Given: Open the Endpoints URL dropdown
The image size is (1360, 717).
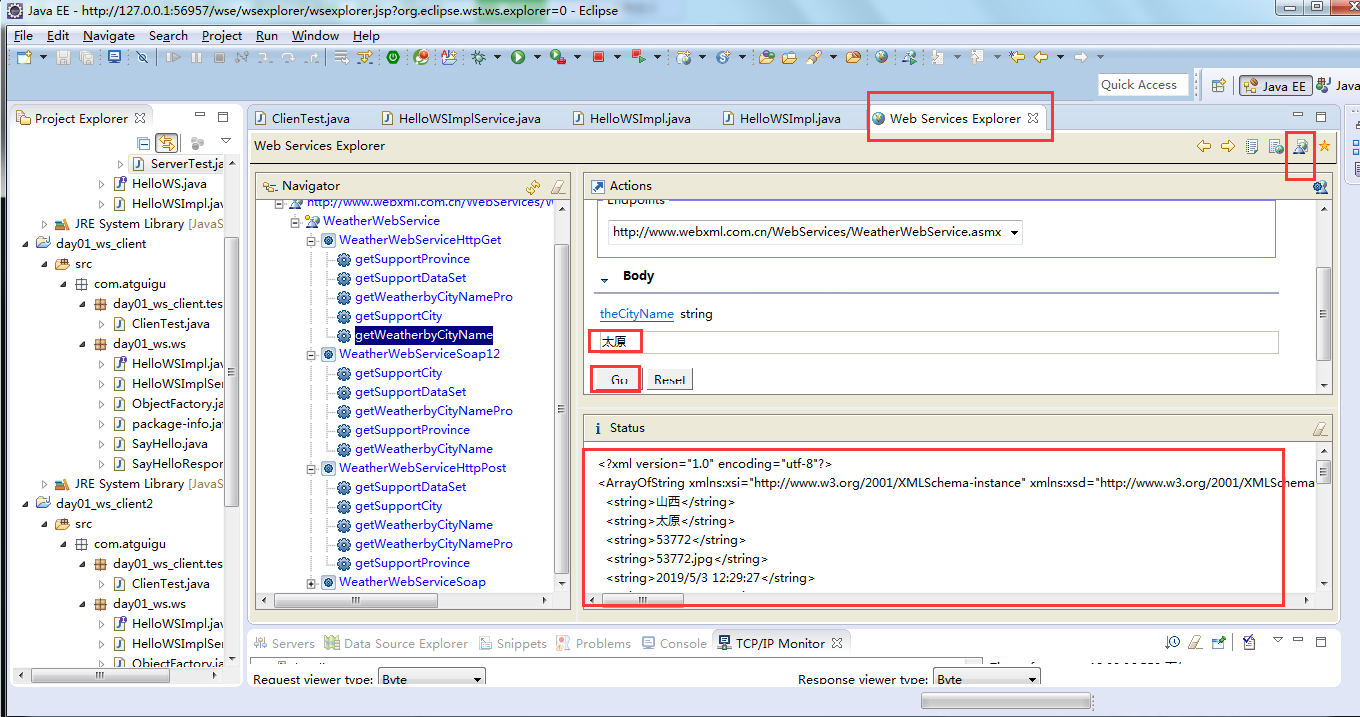Looking at the screenshot, I should (x=1015, y=232).
